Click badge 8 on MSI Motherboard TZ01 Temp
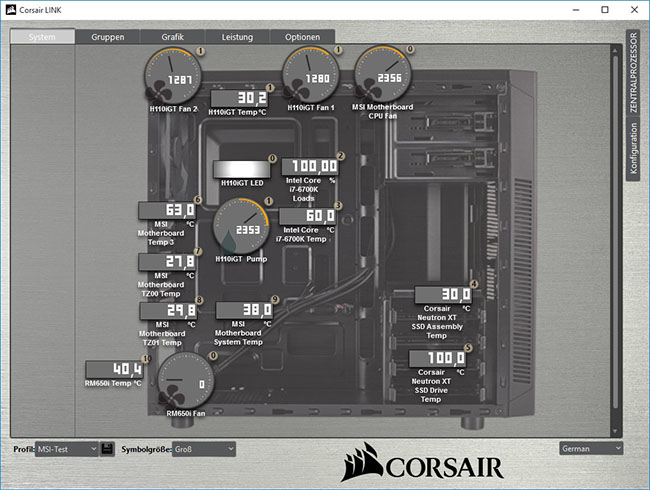Image resolution: width=650 pixels, height=490 pixels. coord(199,300)
